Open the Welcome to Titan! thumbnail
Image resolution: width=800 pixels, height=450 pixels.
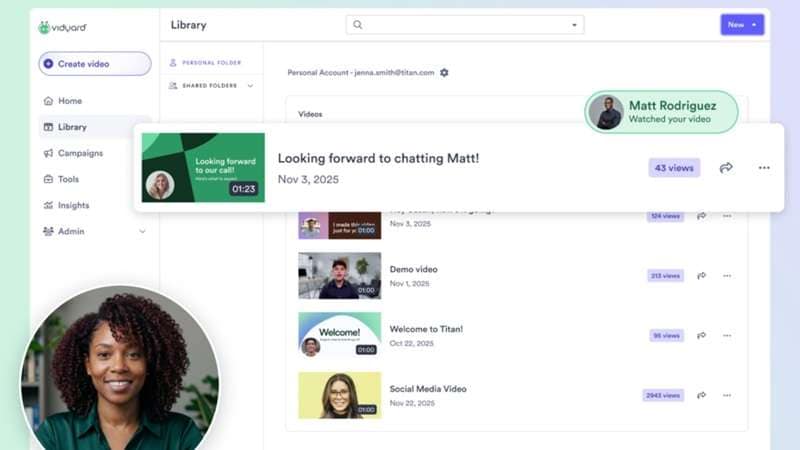(x=340, y=335)
